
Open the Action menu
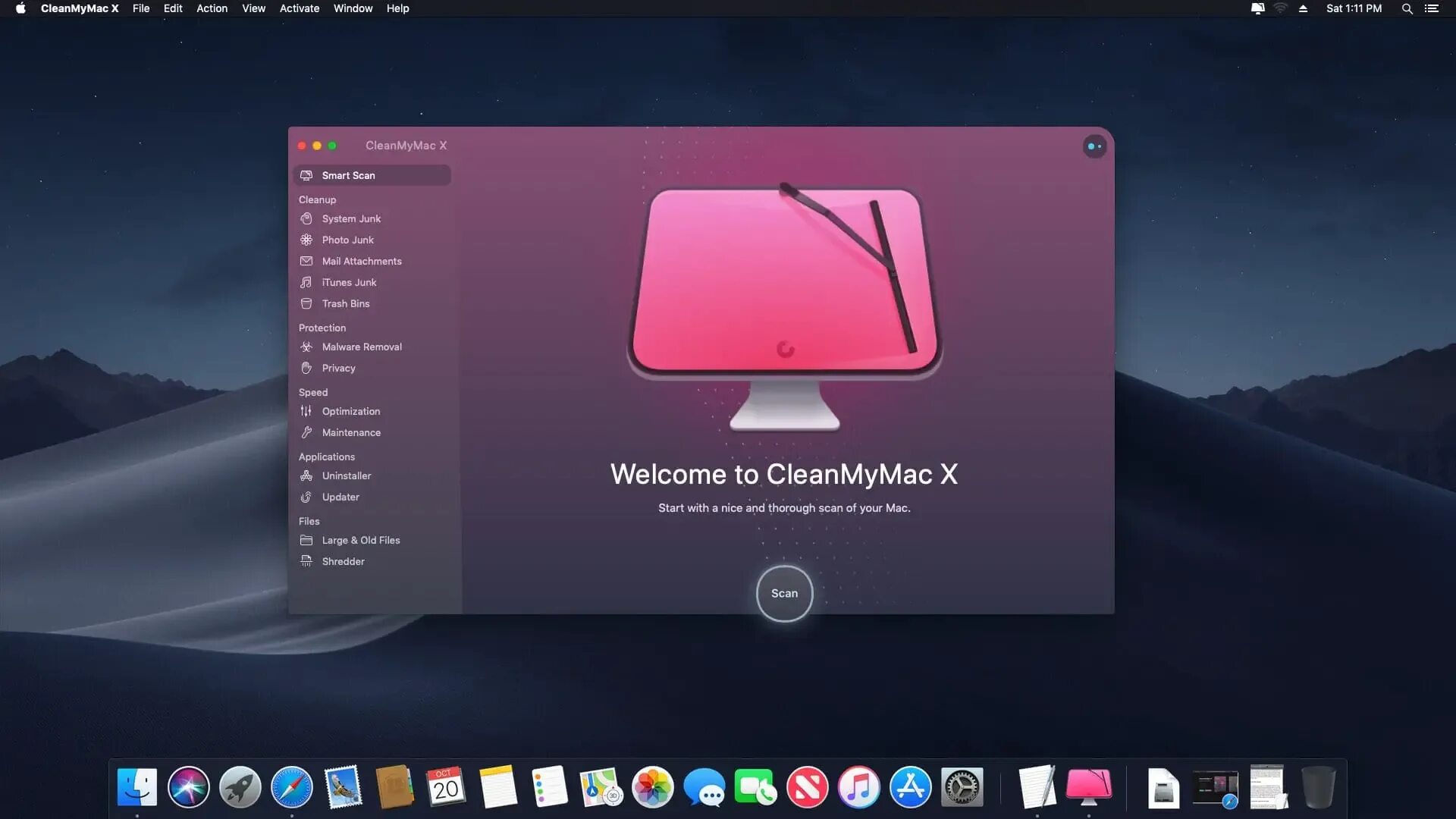(212, 8)
